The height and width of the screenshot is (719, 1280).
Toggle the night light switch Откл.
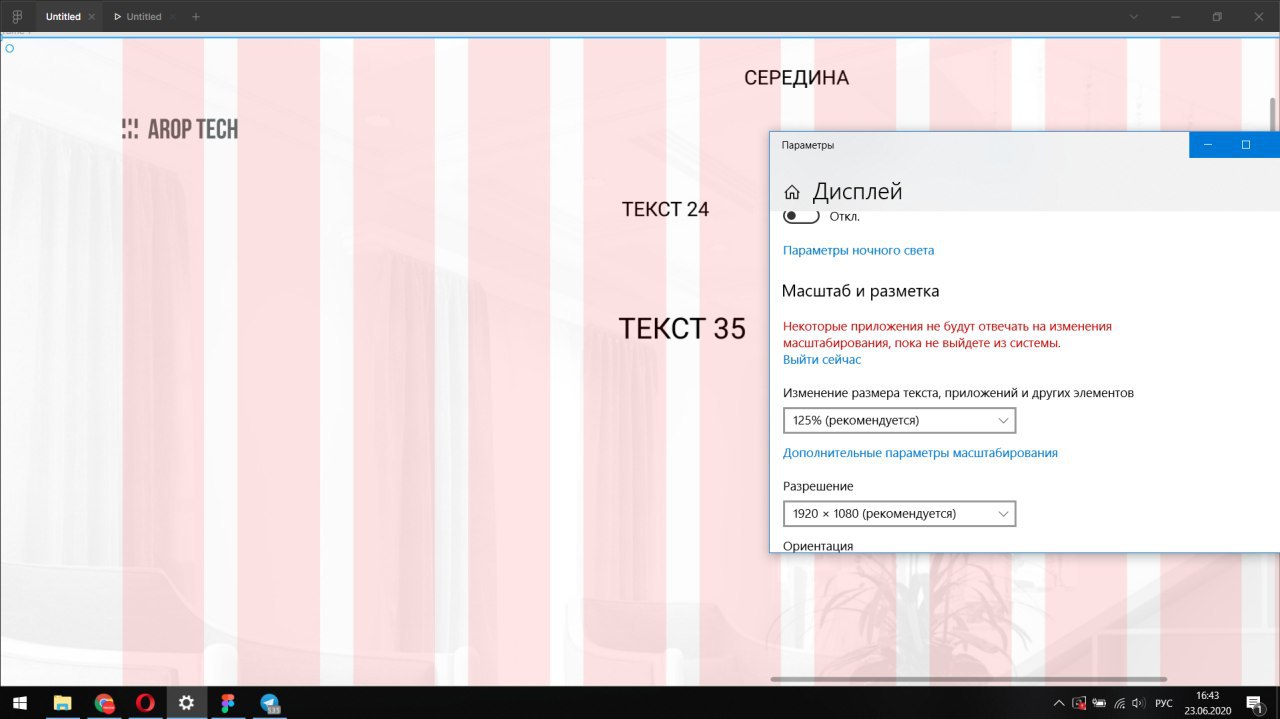click(x=802, y=216)
